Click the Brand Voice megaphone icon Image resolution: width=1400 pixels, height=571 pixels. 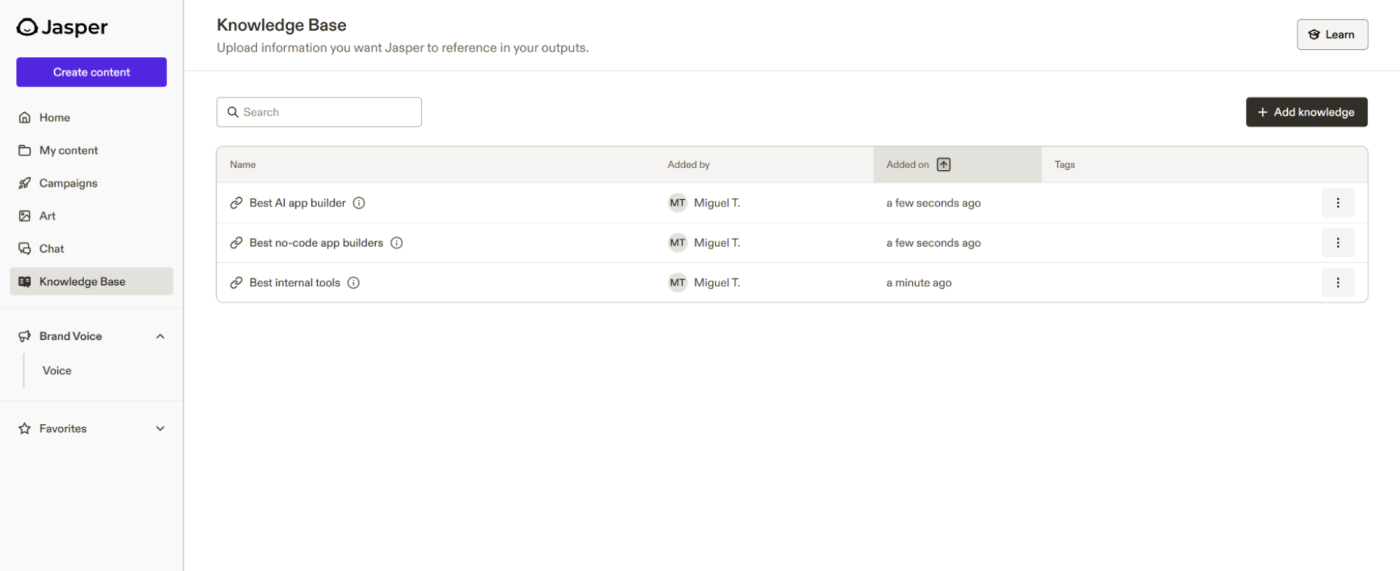pyautogui.click(x=25, y=337)
